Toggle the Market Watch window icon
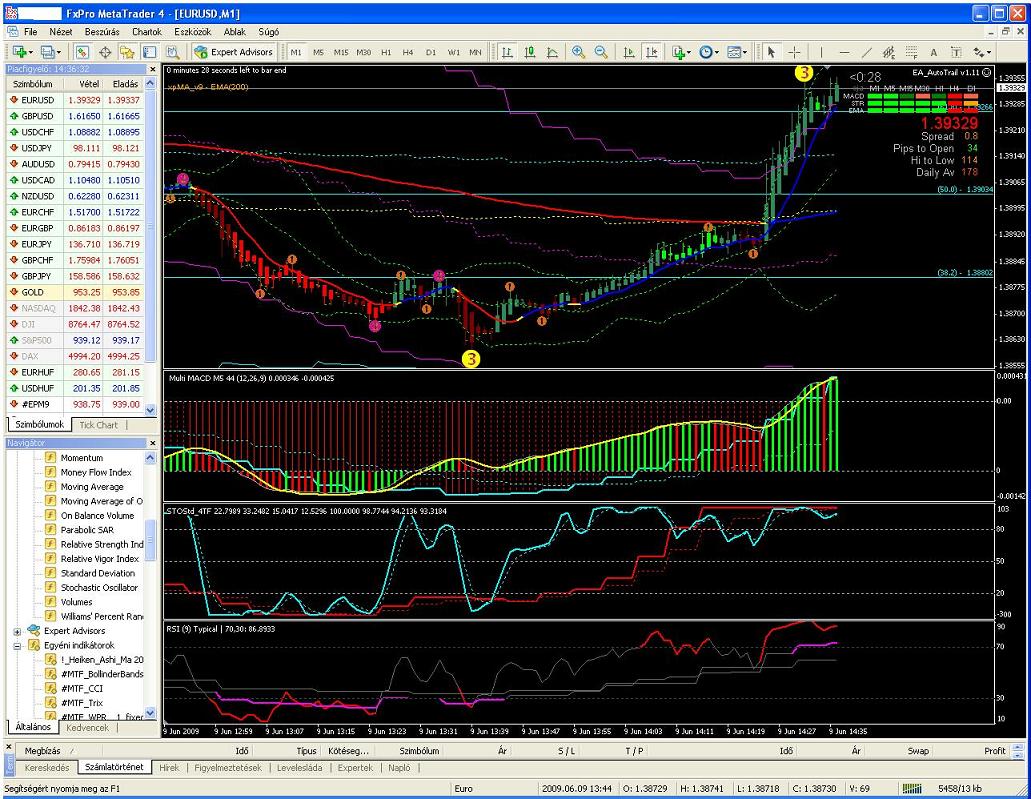This screenshot has width=1031, height=799. [82, 52]
